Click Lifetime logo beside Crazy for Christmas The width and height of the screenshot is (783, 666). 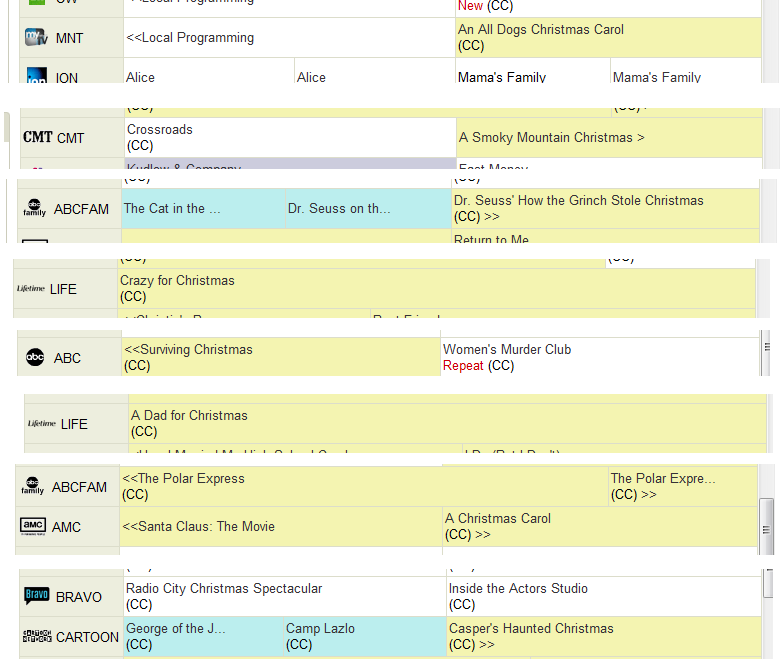pyautogui.click(x=31, y=289)
